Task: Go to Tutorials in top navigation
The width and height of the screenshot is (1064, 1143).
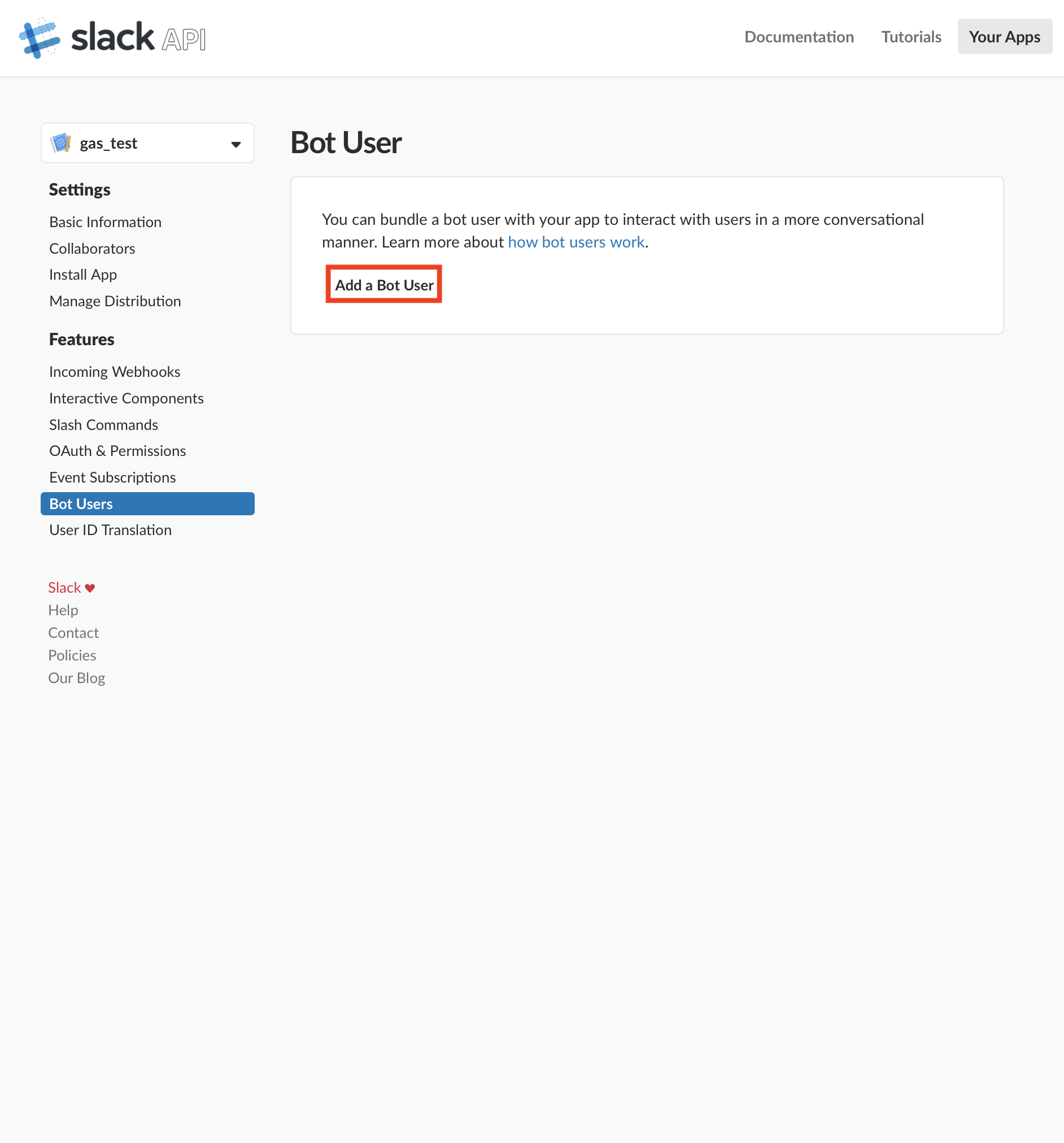Action: pyautogui.click(x=911, y=37)
